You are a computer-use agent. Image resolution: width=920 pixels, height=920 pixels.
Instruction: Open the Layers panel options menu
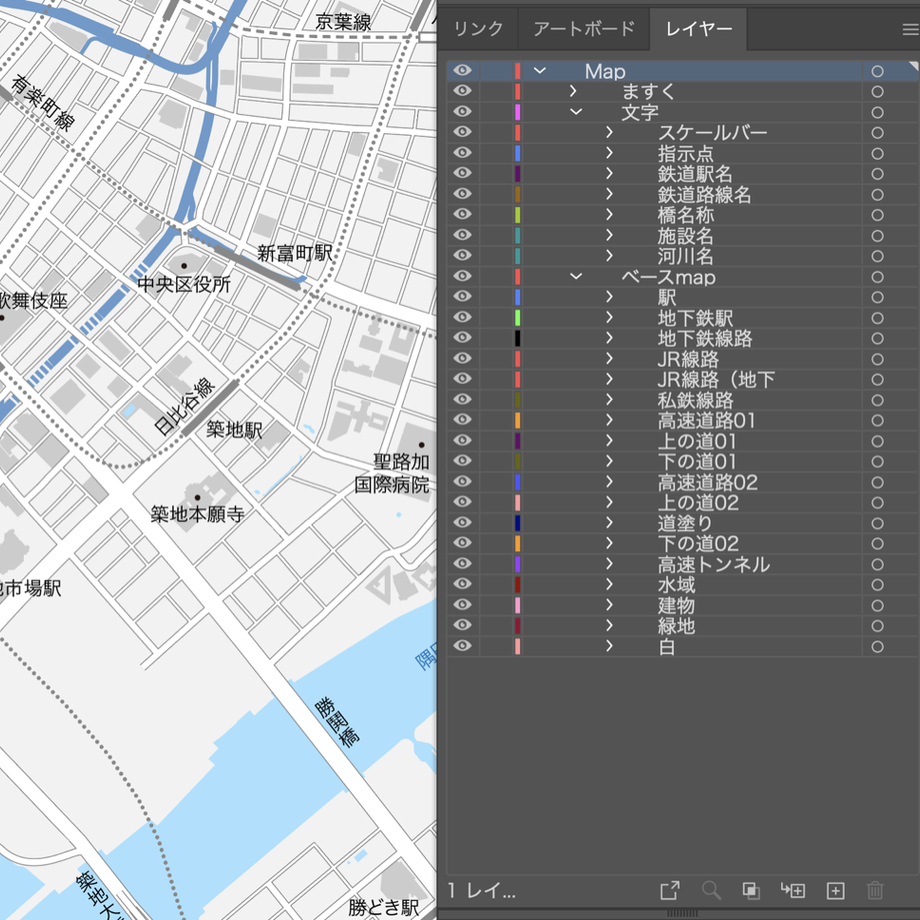click(x=910, y=29)
